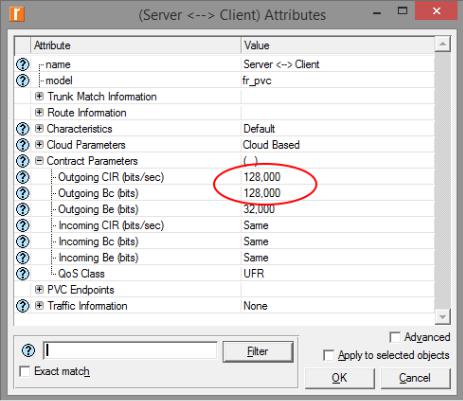Click the Incoming Be value Same
Viewport: 463px width, 401px height.
coord(256,257)
